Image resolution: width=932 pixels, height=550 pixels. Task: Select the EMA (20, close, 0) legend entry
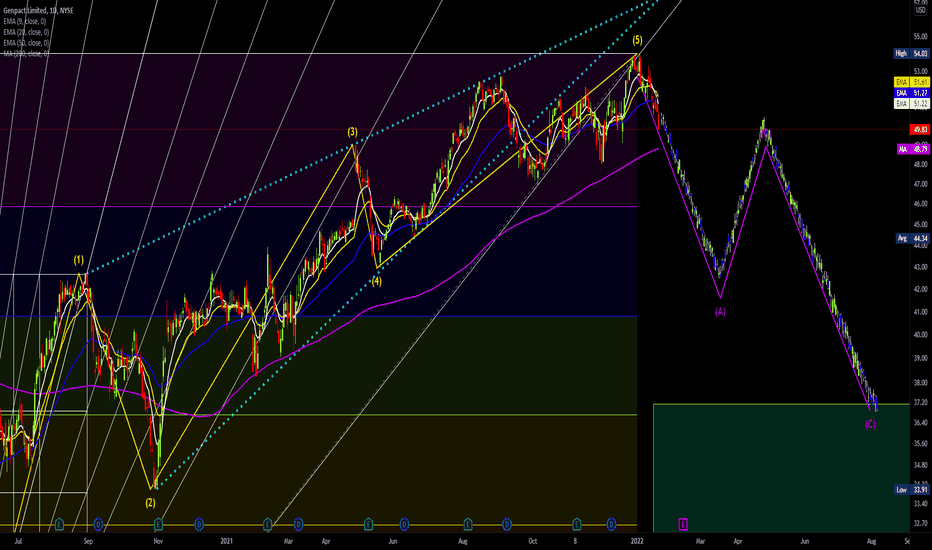(x=26, y=32)
